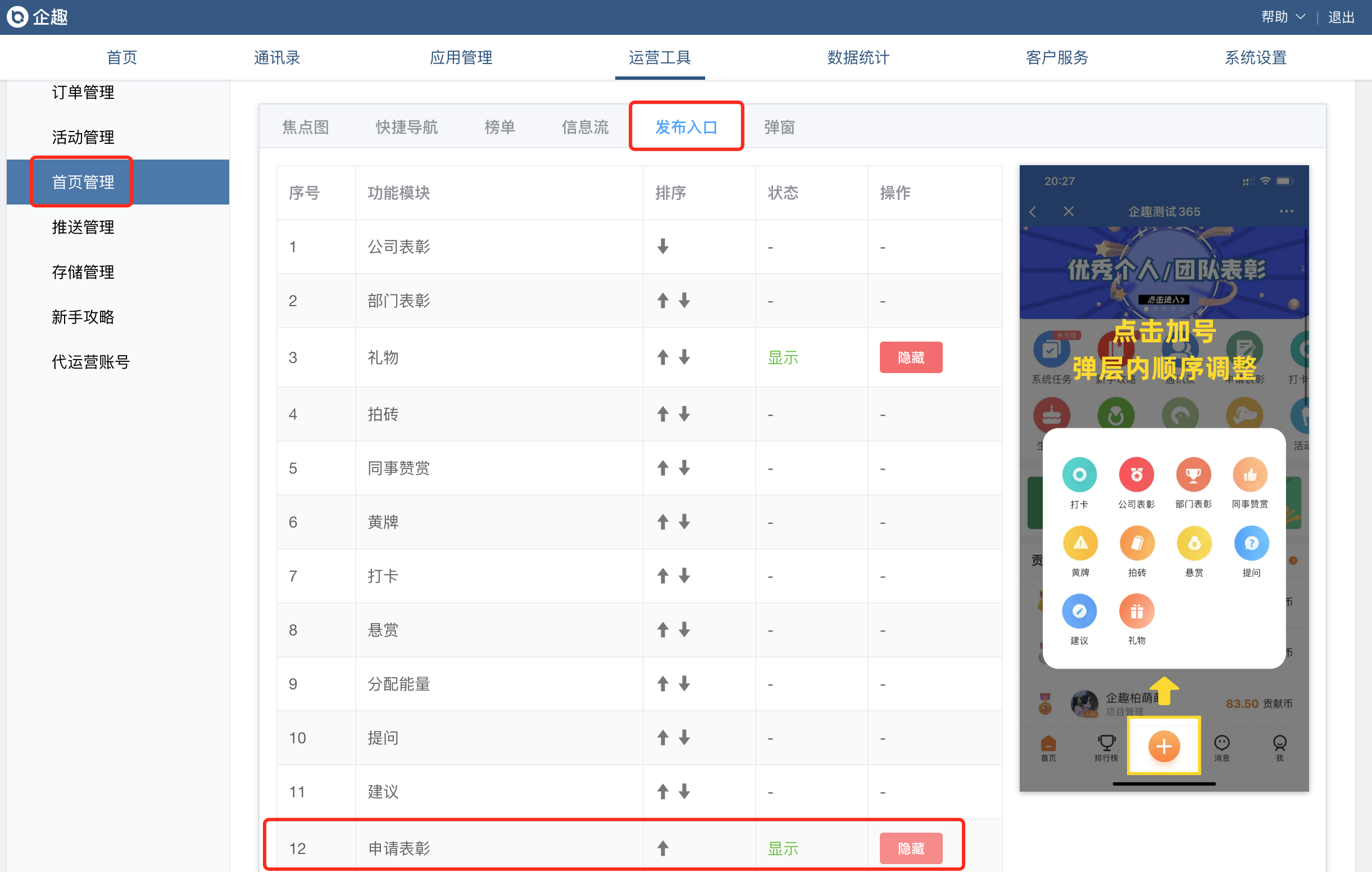The width and height of the screenshot is (1372, 872).
Task: Move 公司表彰 row down with arrow
Action: point(662,247)
